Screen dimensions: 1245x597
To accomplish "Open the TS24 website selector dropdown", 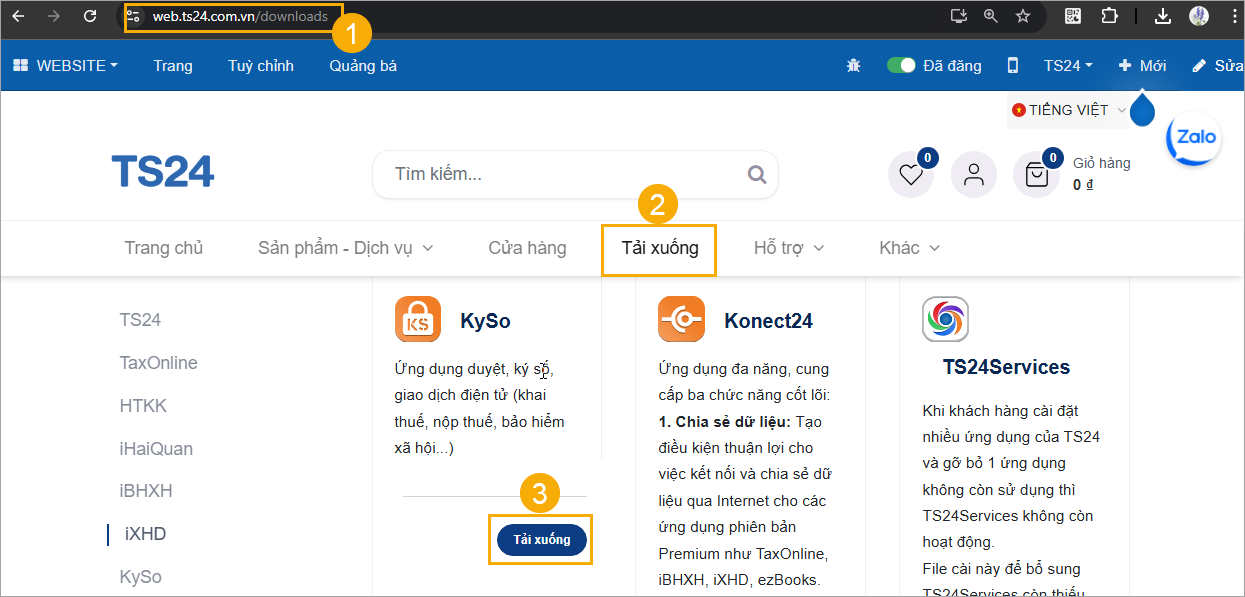I will pos(1068,65).
